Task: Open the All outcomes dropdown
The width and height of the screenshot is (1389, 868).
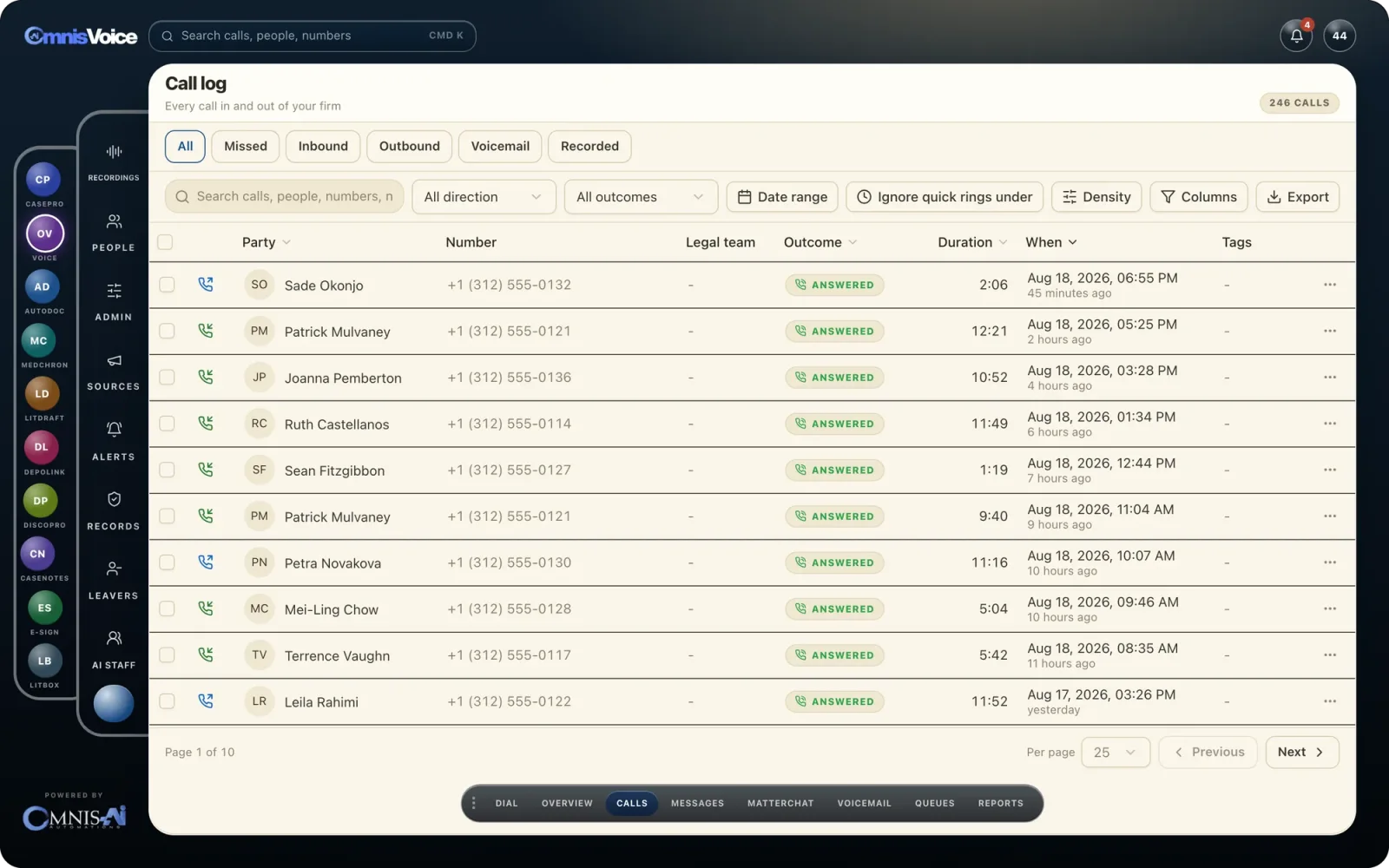Action: pos(641,197)
